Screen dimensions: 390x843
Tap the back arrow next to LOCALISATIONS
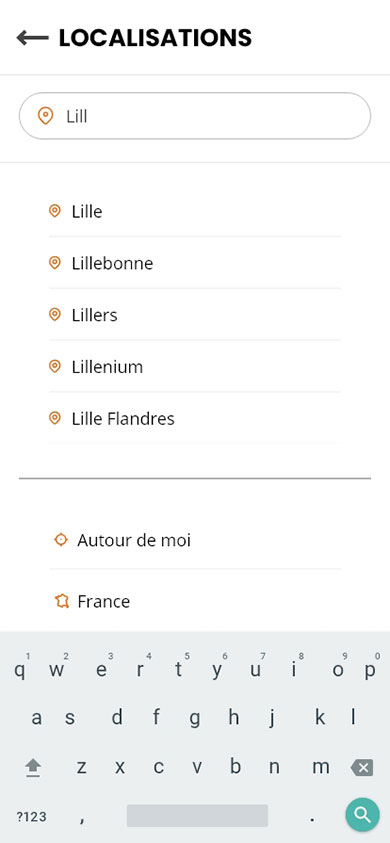[x=32, y=38]
